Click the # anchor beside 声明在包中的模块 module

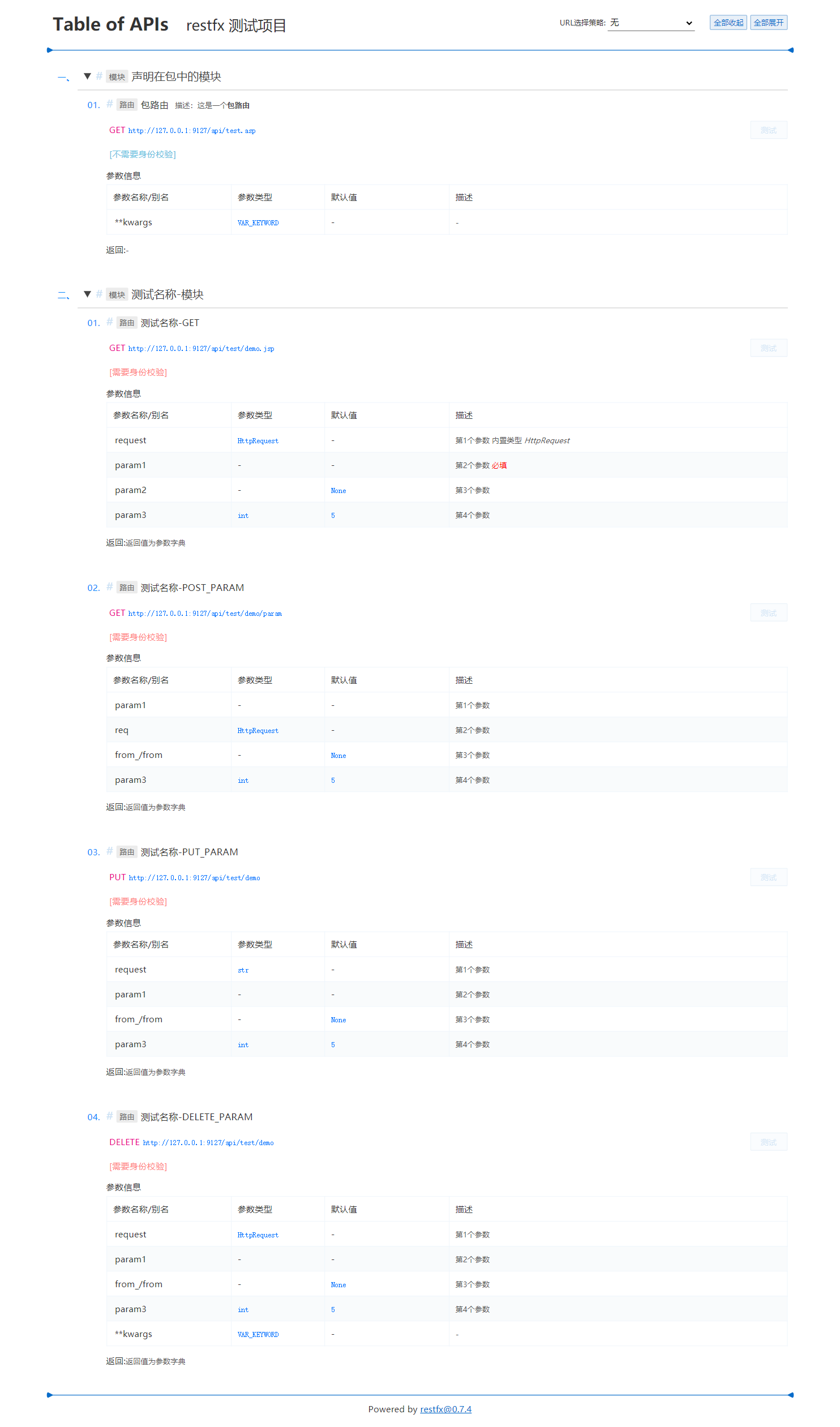tap(99, 76)
